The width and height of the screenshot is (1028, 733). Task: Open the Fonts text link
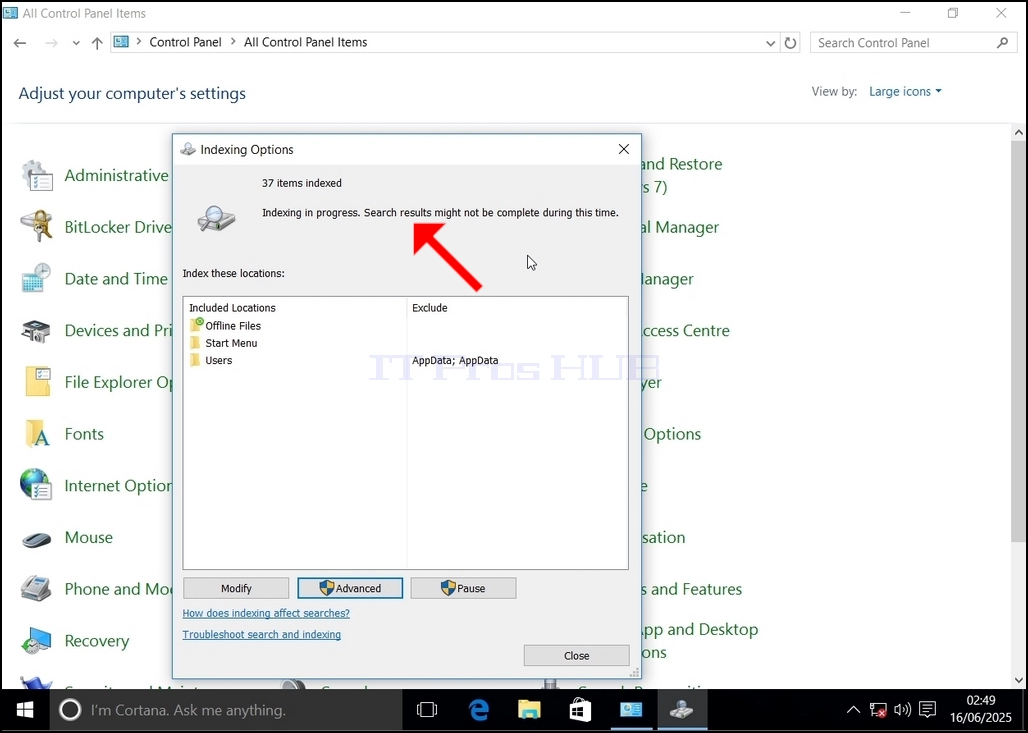click(x=84, y=434)
